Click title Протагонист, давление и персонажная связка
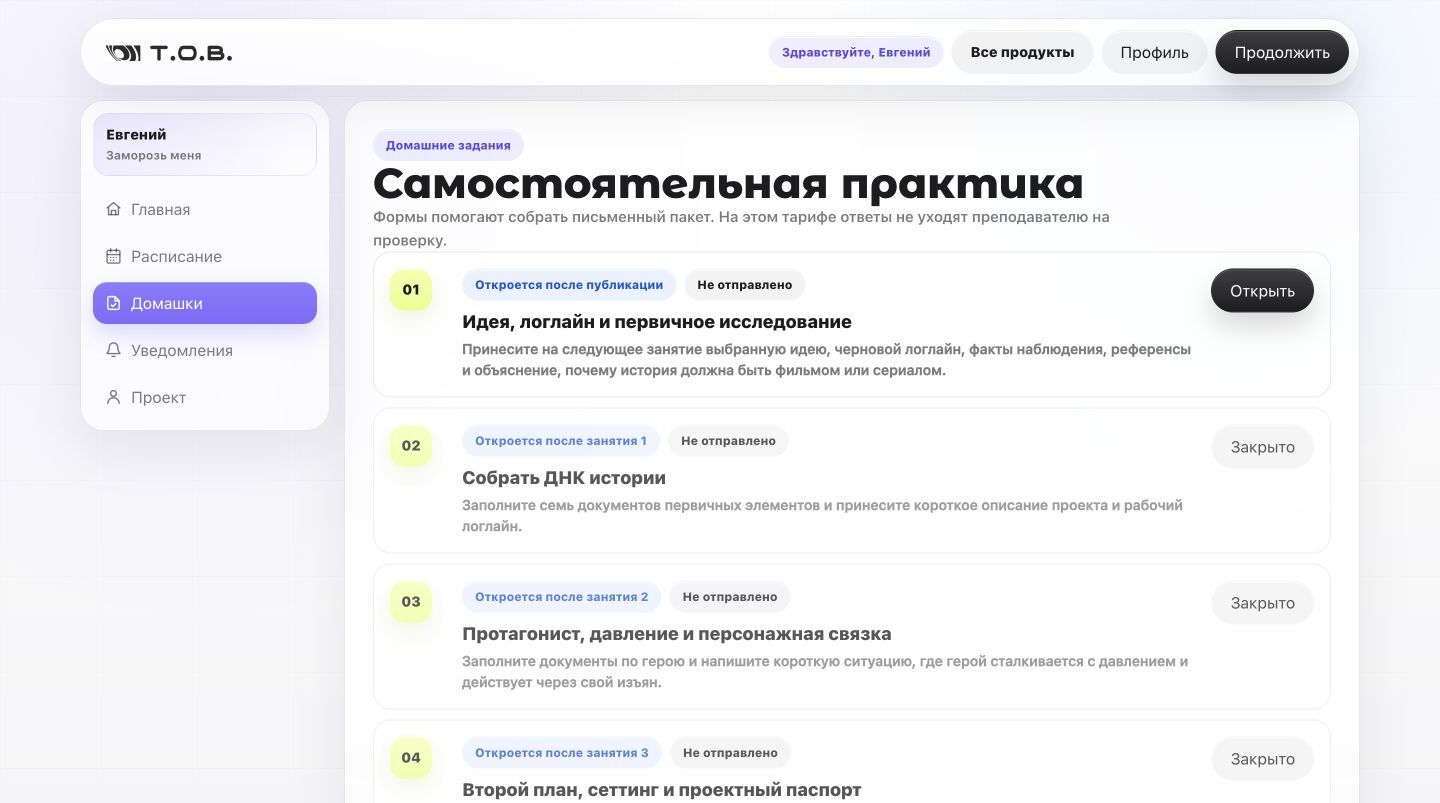Image resolution: width=1440 pixels, height=803 pixels. [x=677, y=634]
